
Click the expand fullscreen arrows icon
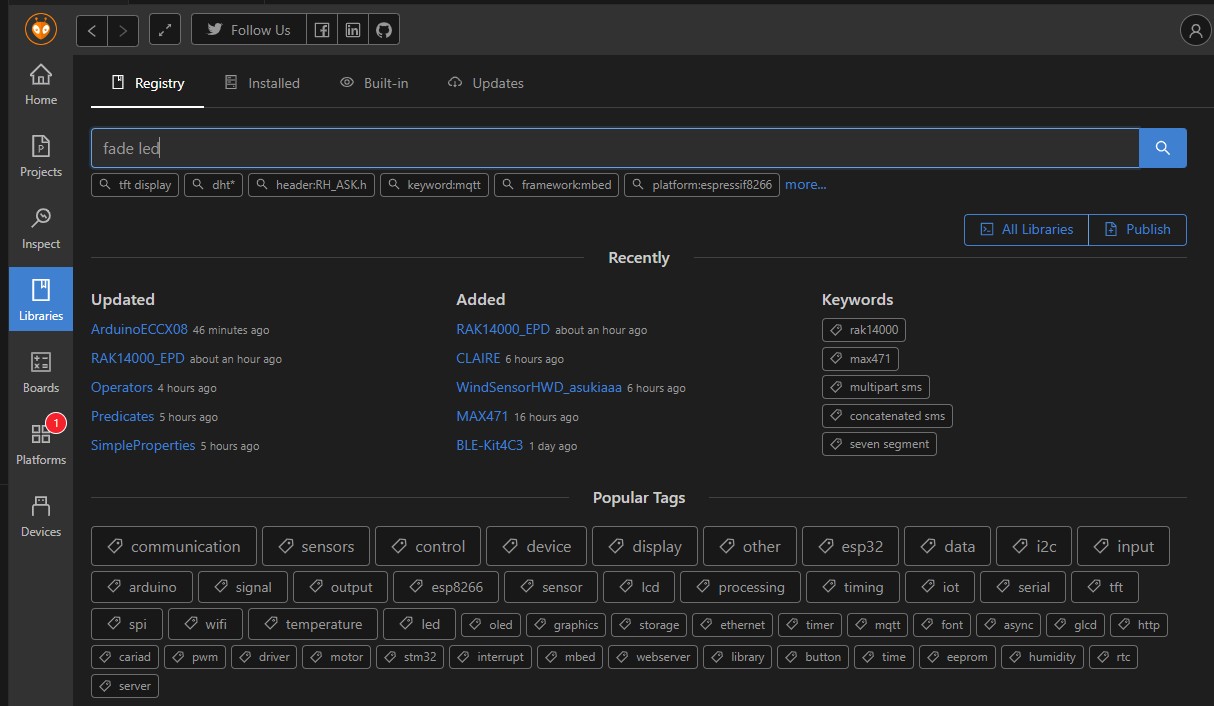165,30
